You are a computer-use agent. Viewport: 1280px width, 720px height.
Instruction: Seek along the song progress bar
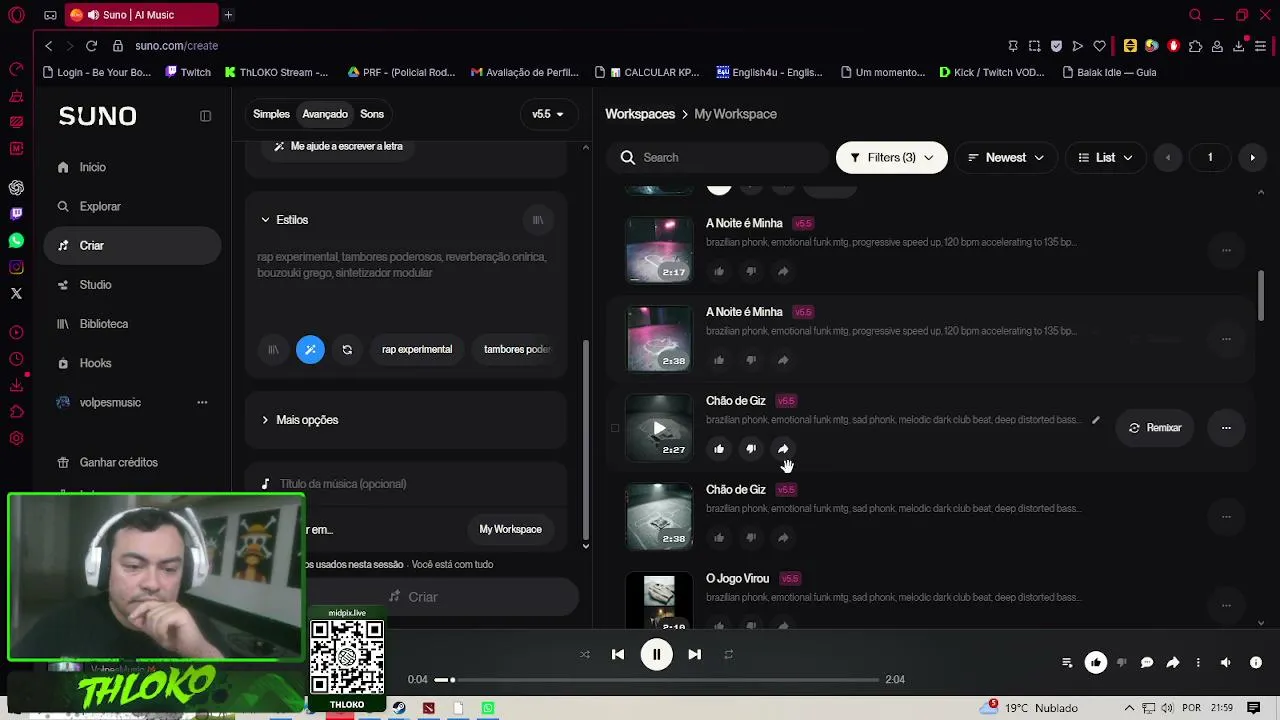pos(657,680)
